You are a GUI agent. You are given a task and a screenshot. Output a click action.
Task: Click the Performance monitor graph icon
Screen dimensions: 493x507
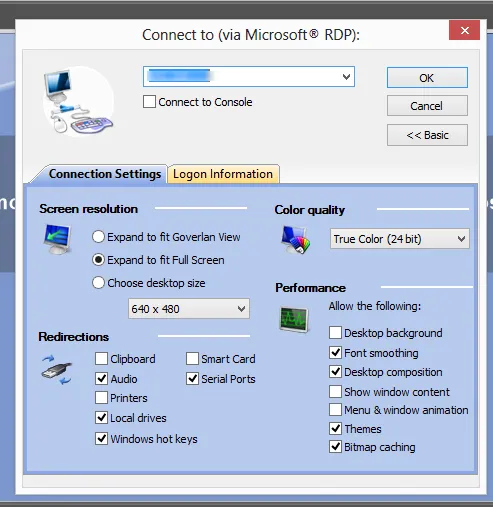[294, 319]
